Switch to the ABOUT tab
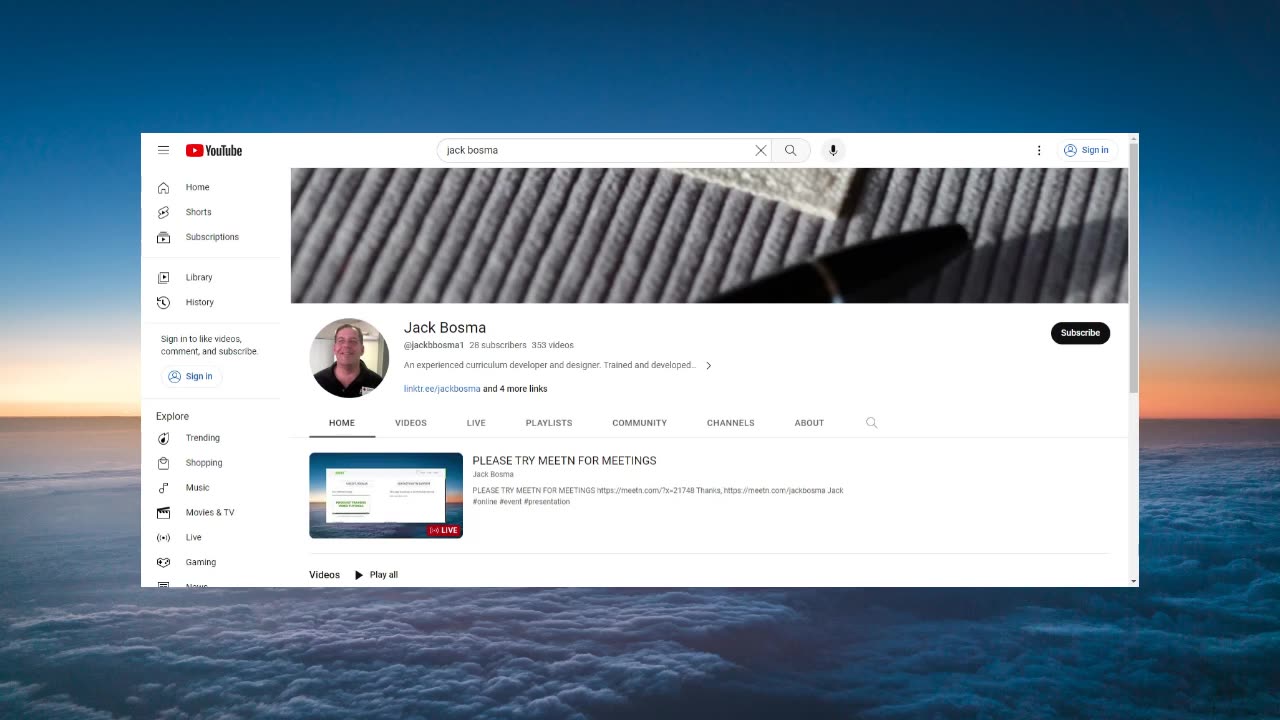1280x720 pixels. [809, 423]
